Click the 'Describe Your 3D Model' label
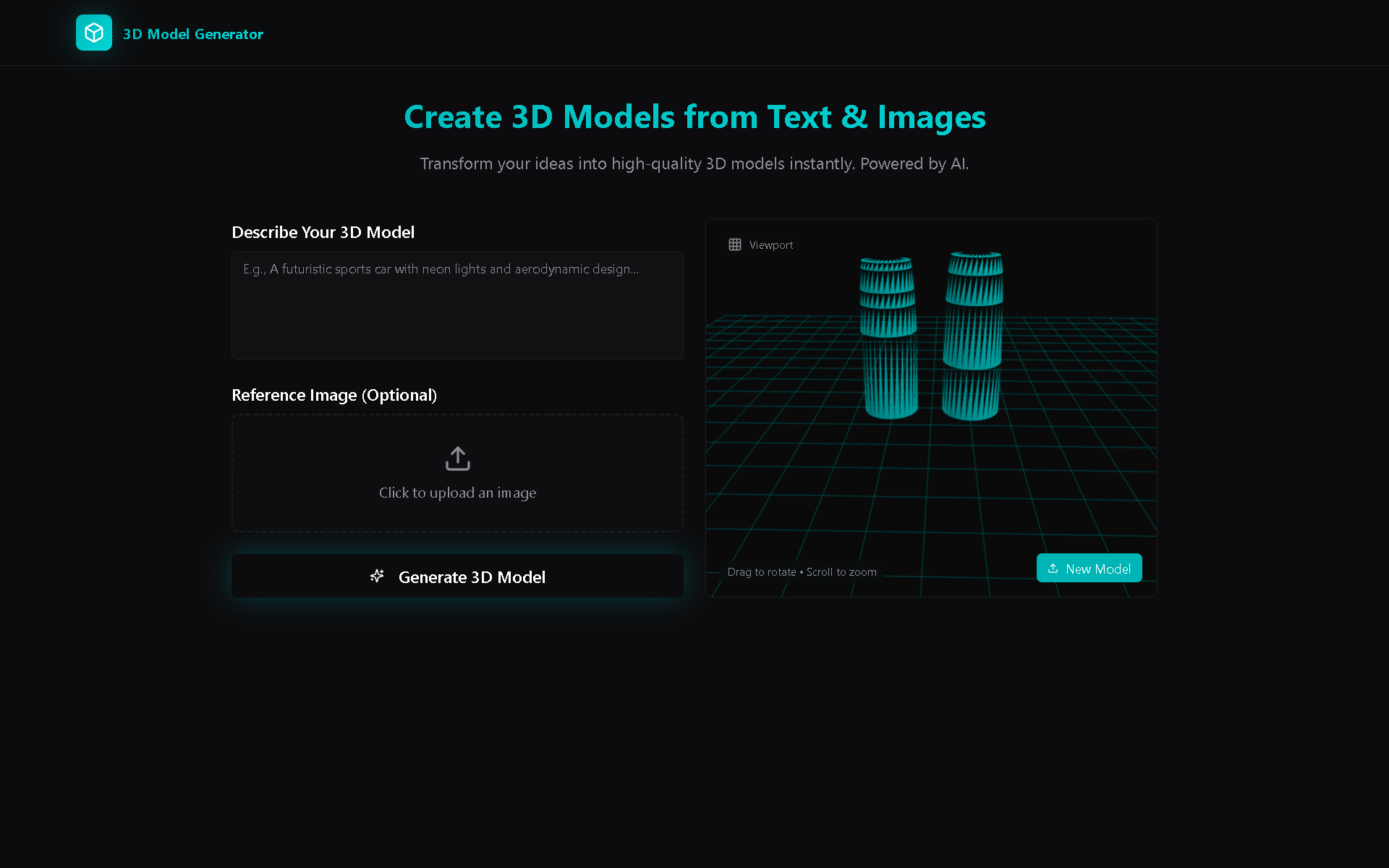Image resolution: width=1389 pixels, height=868 pixels. tap(323, 232)
